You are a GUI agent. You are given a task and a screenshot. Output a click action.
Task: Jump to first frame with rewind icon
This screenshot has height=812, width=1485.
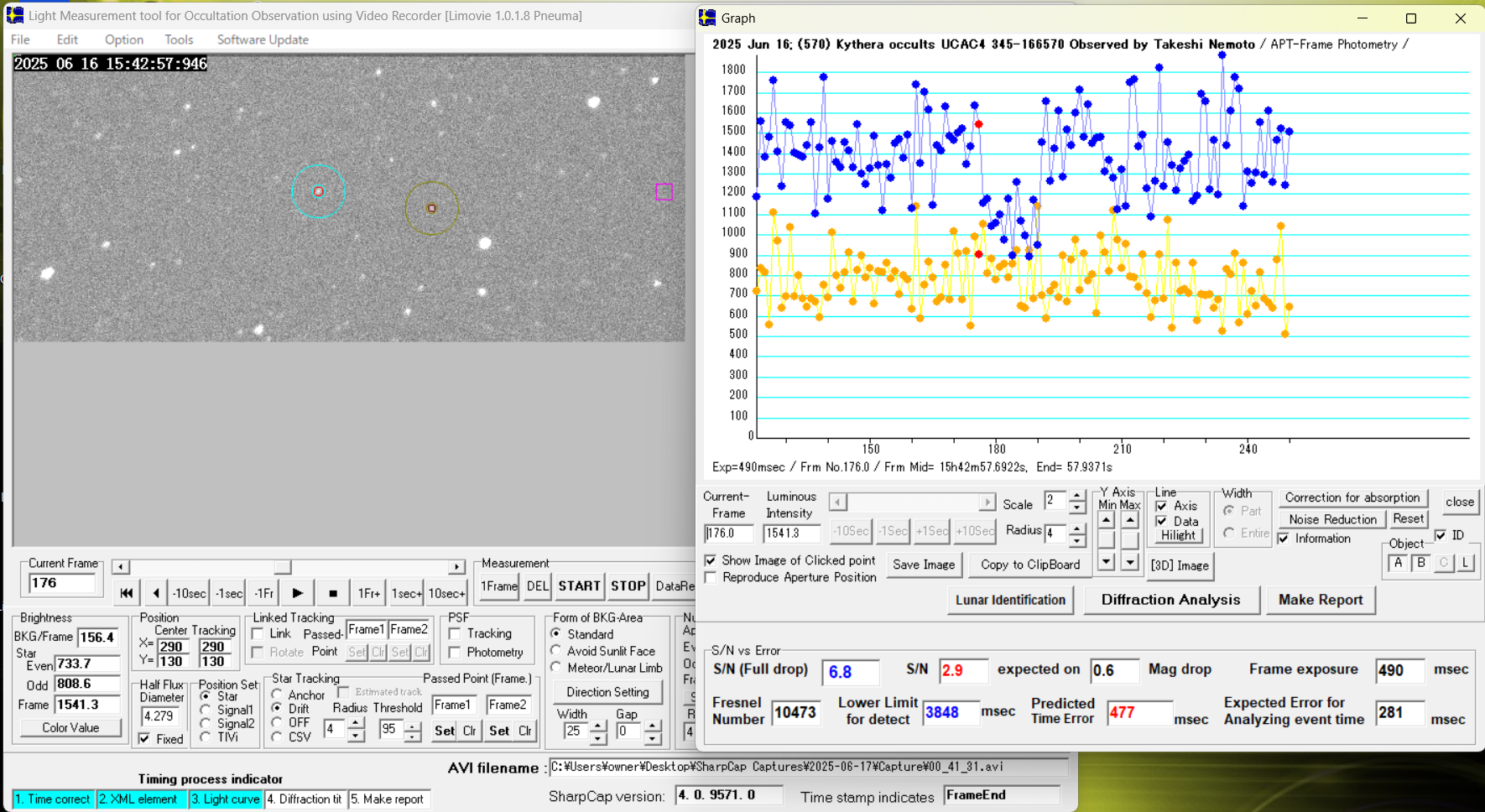point(126,593)
